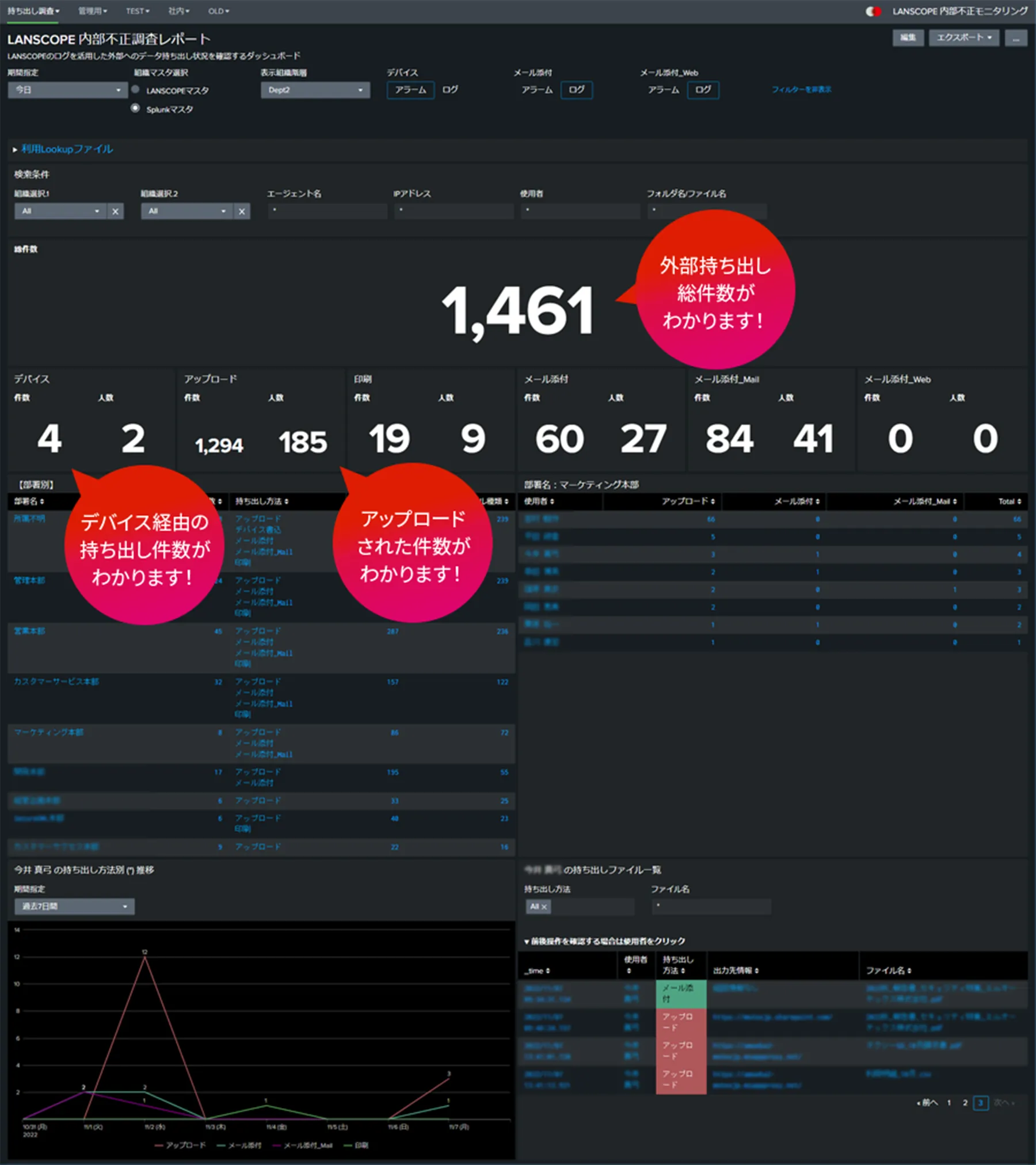Viewport: 1036px width, 1165px height.
Task: Select アラーム under メール添付_Web
Action: pos(663,90)
